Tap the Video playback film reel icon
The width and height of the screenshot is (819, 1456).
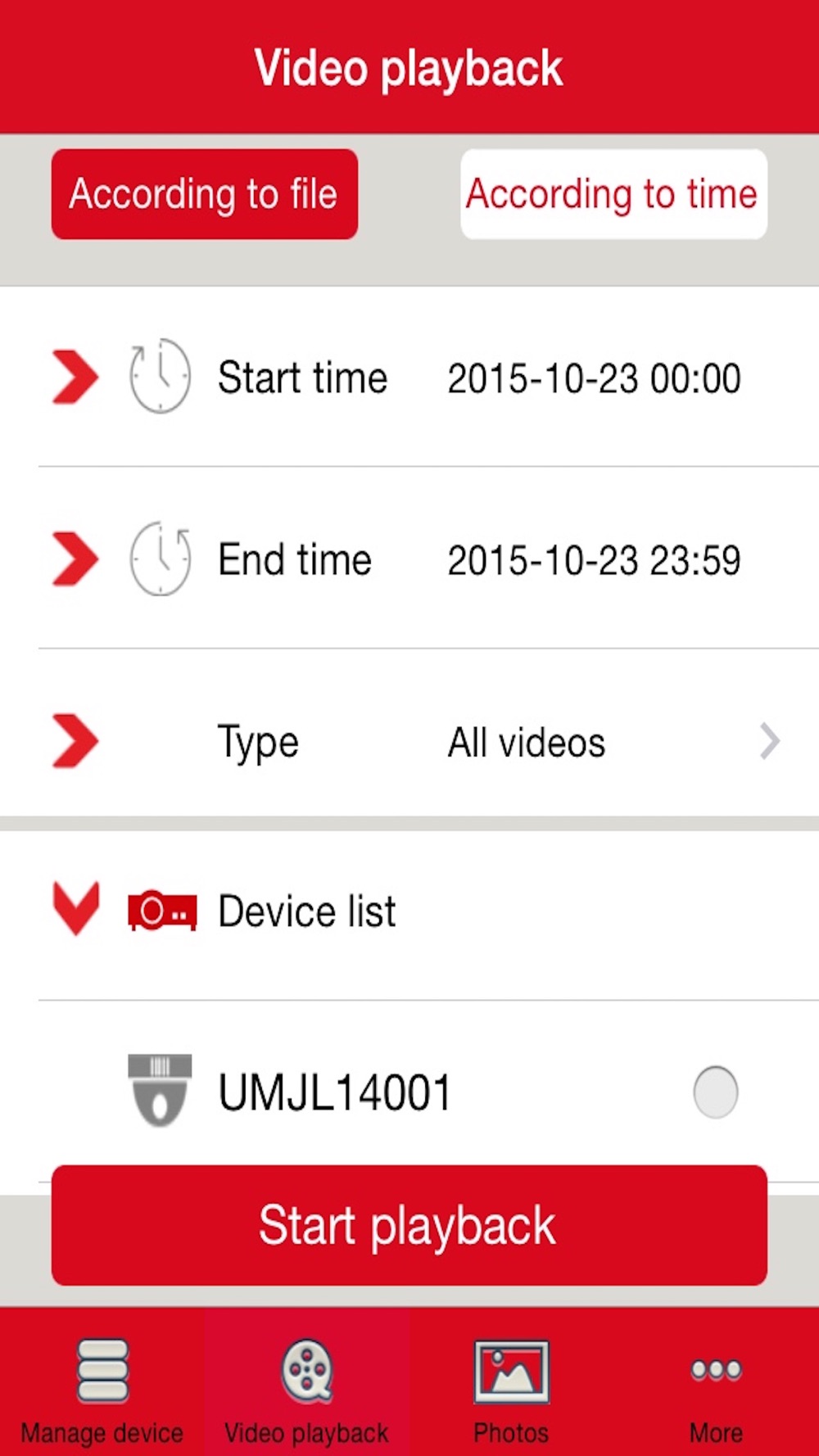tap(307, 1371)
